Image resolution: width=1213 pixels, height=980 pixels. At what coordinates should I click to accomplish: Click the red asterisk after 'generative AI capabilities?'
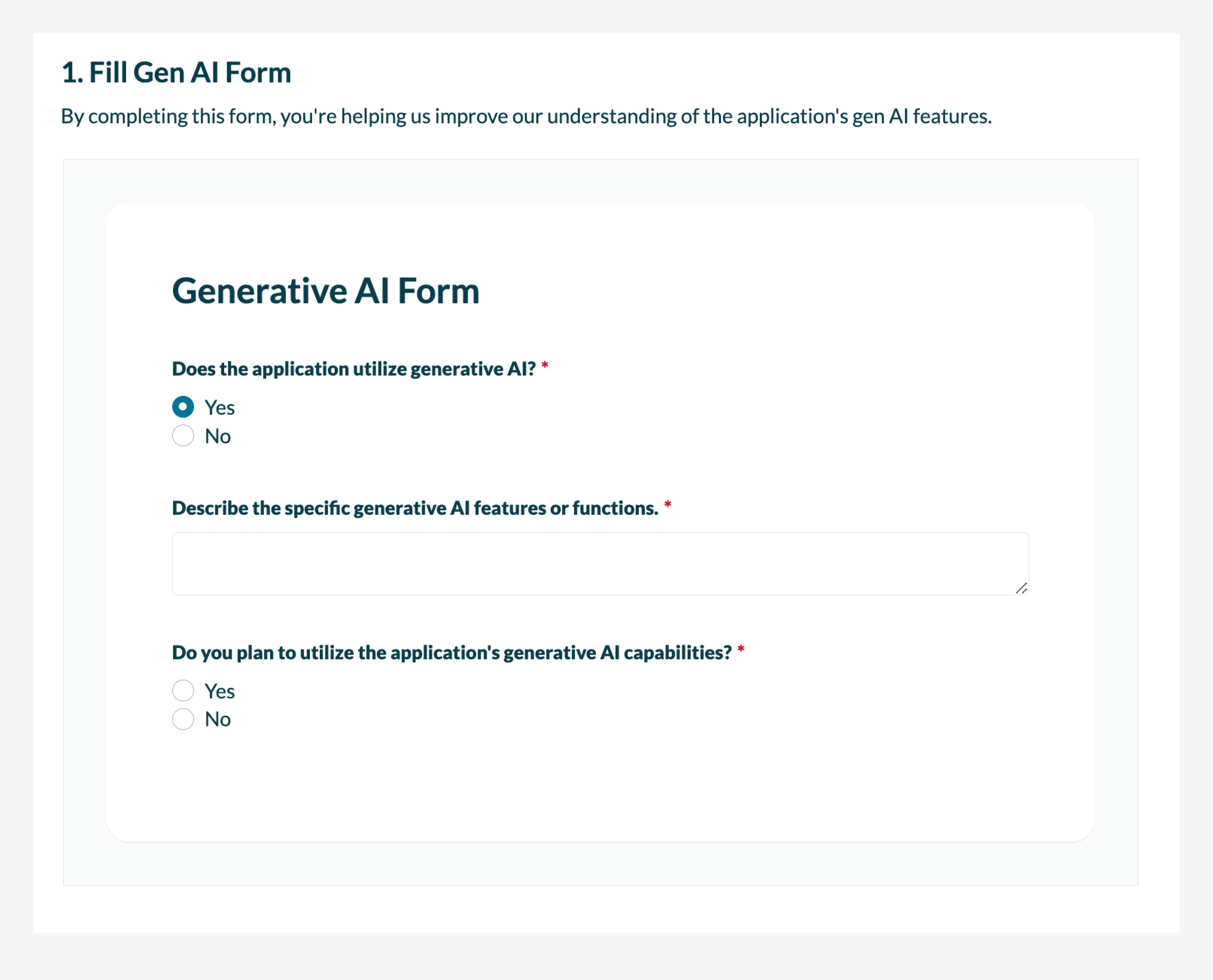click(740, 649)
